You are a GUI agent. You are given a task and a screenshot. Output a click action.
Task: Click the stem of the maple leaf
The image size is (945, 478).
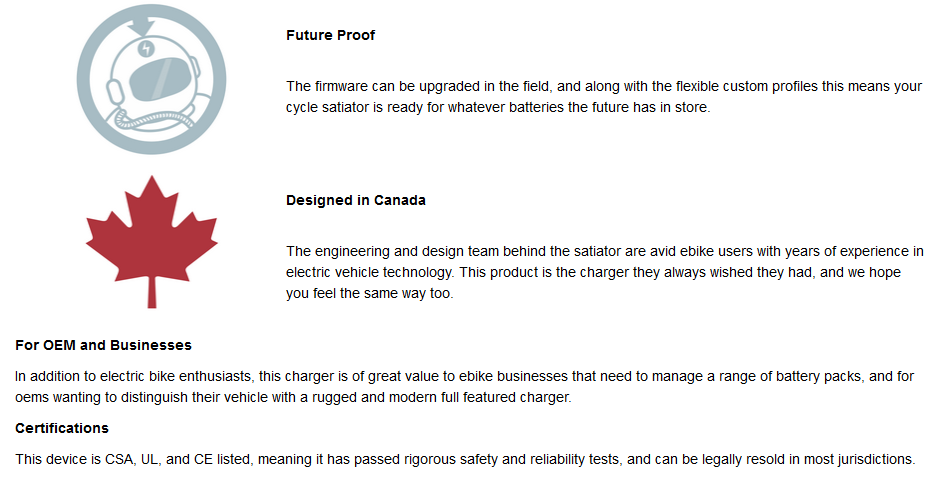click(x=152, y=294)
